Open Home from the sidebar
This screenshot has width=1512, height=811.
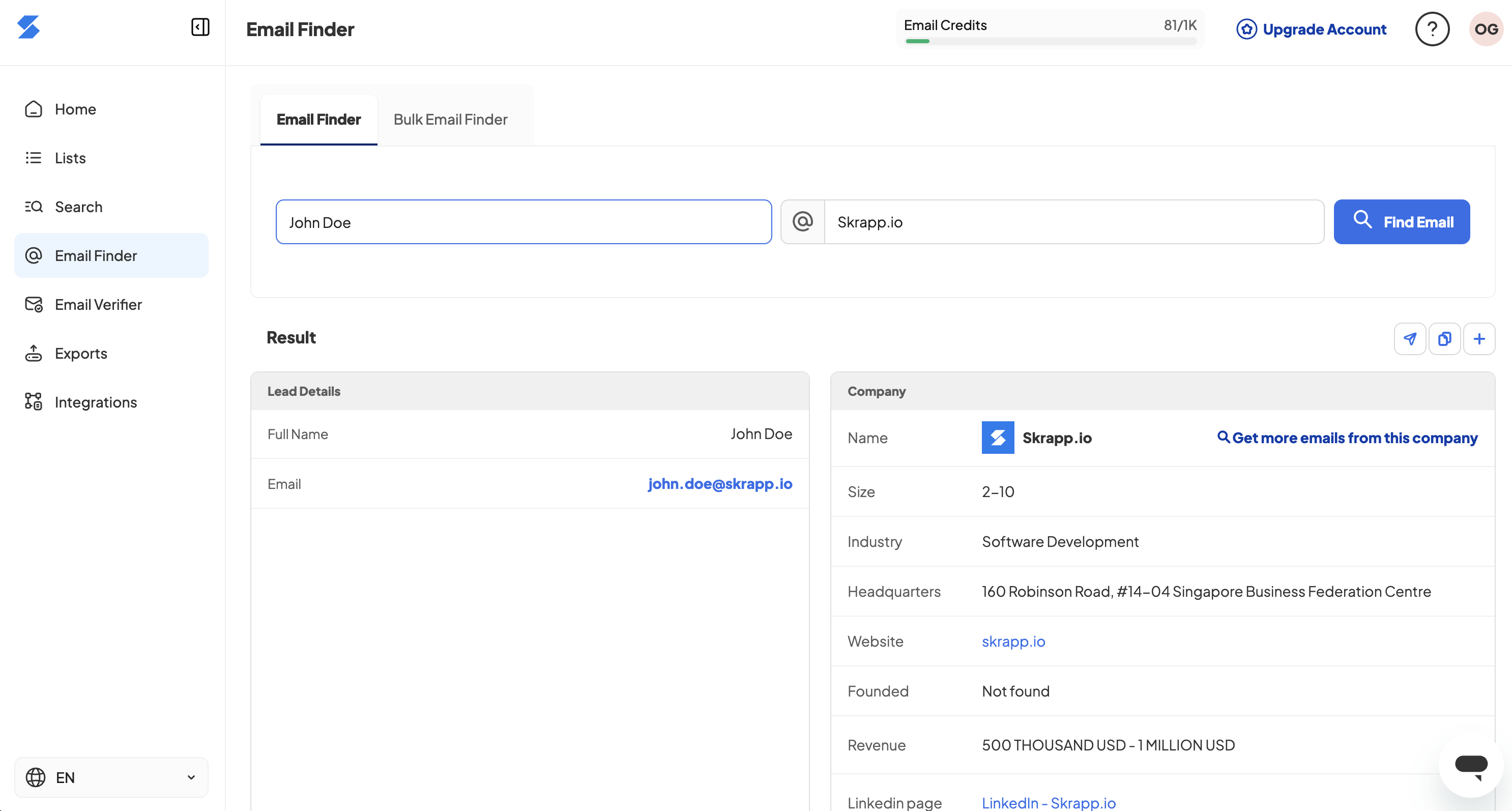[111, 109]
